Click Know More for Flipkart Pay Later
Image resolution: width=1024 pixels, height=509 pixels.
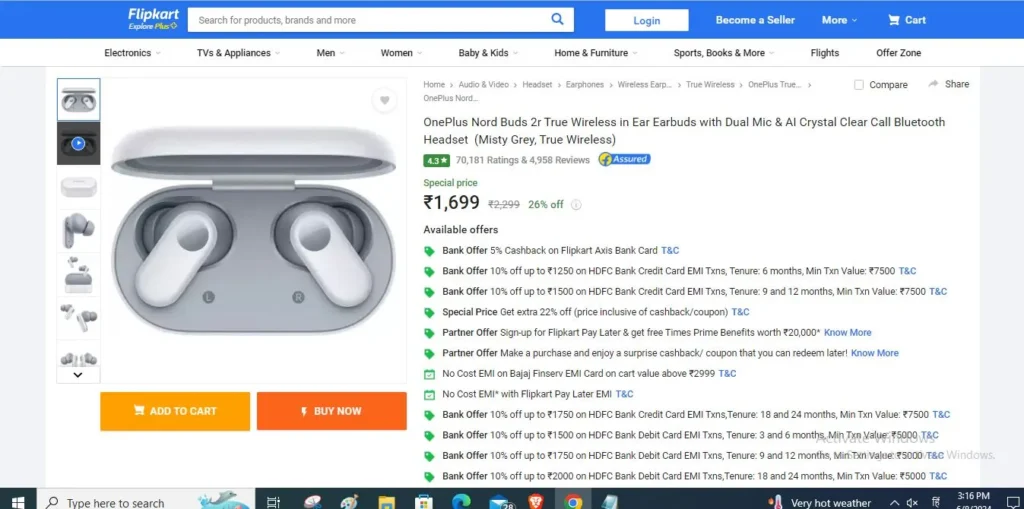847,332
